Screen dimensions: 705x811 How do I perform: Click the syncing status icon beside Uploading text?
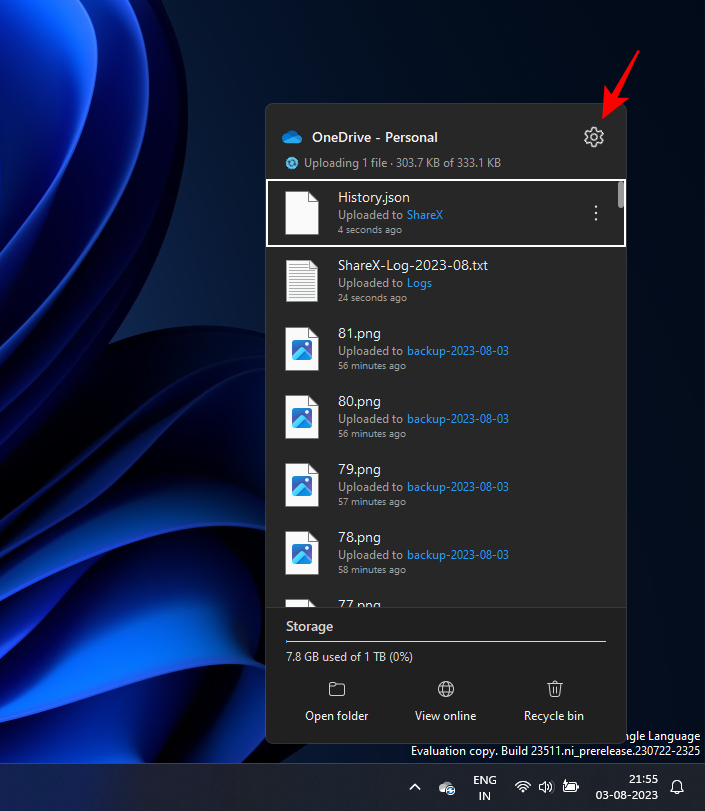(x=292, y=163)
